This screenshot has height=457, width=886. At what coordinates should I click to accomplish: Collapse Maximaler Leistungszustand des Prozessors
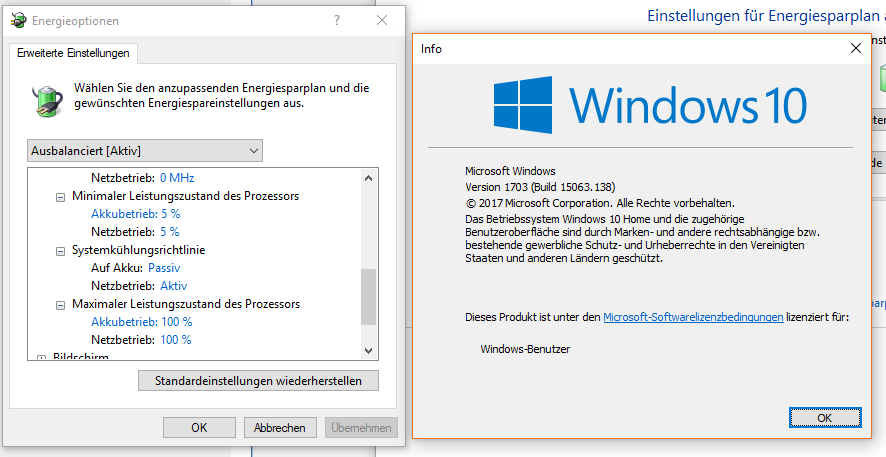pyautogui.click(x=60, y=306)
